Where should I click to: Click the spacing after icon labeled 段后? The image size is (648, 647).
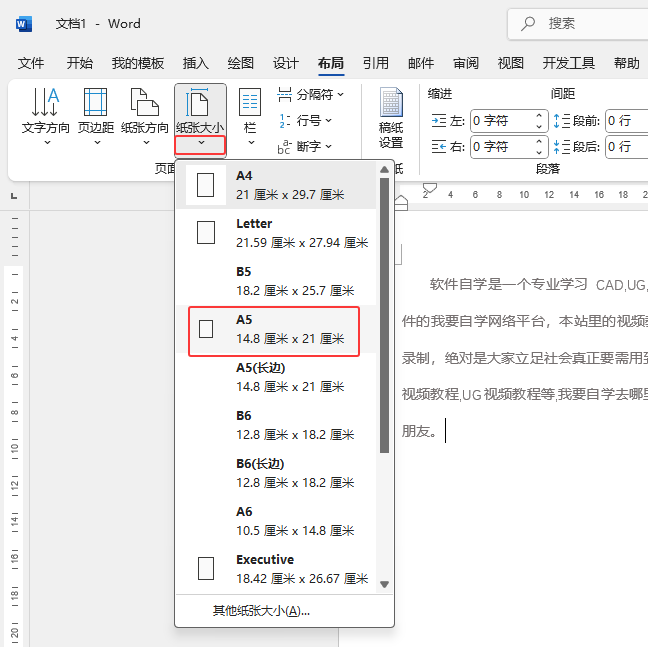[562, 146]
